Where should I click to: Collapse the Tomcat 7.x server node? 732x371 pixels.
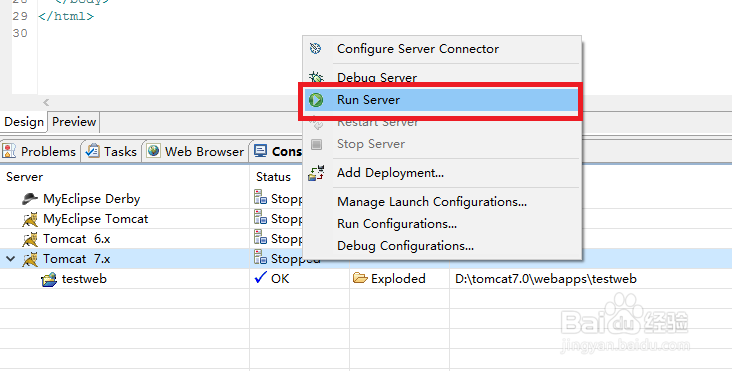(x=10, y=259)
